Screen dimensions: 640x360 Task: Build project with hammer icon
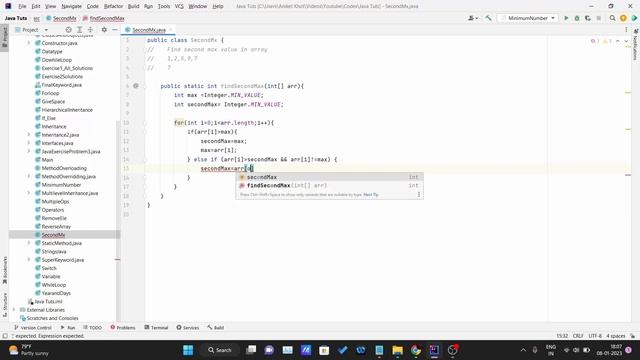(x=488, y=18)
